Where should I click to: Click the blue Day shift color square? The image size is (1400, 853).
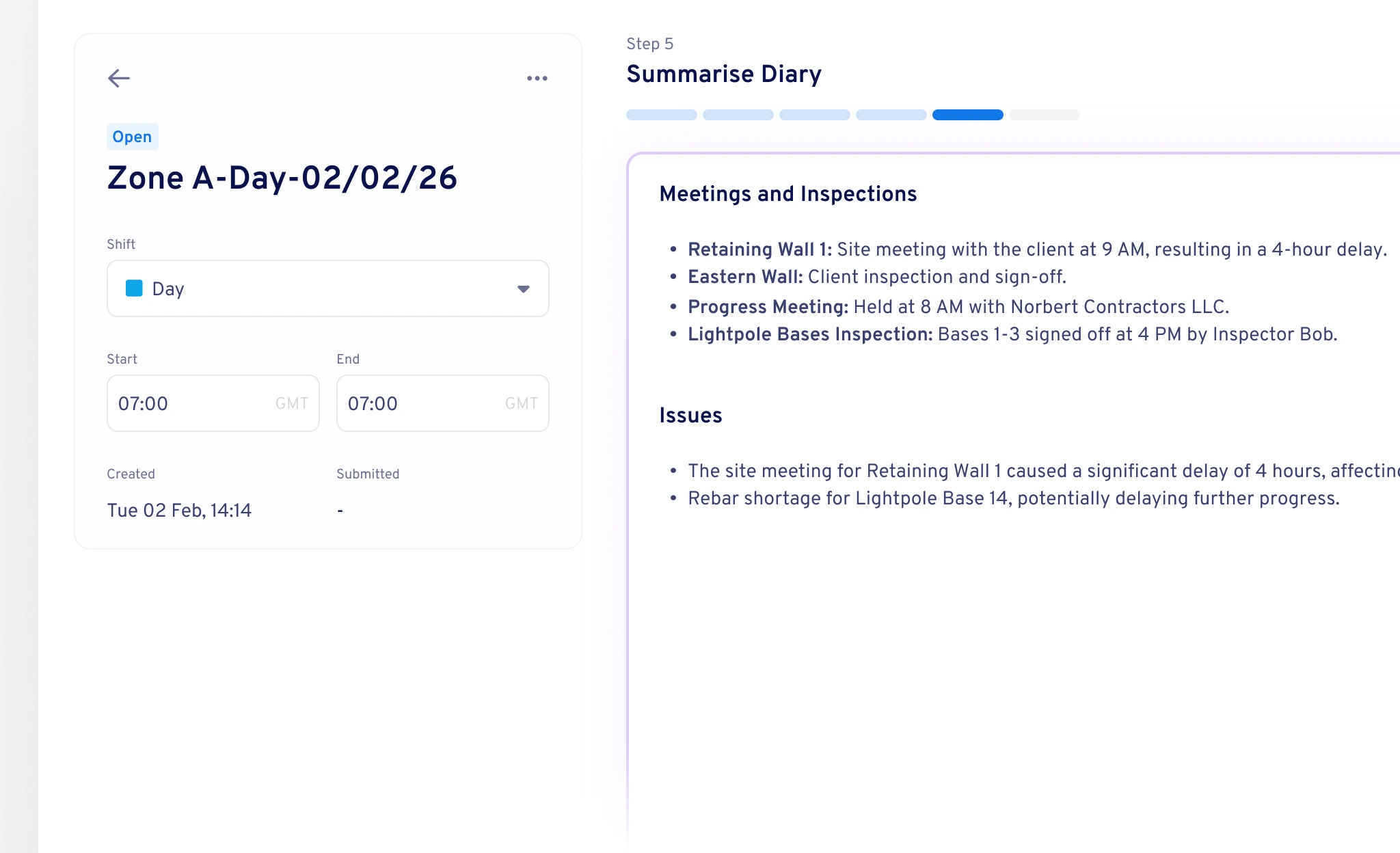(134, 288)
